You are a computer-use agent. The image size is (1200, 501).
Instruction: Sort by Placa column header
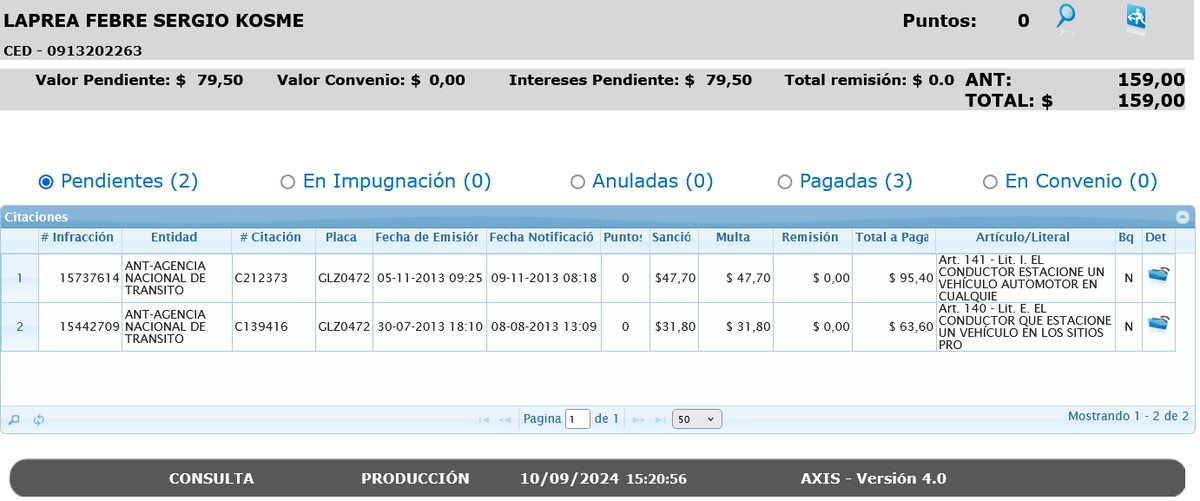coord(342,238)
